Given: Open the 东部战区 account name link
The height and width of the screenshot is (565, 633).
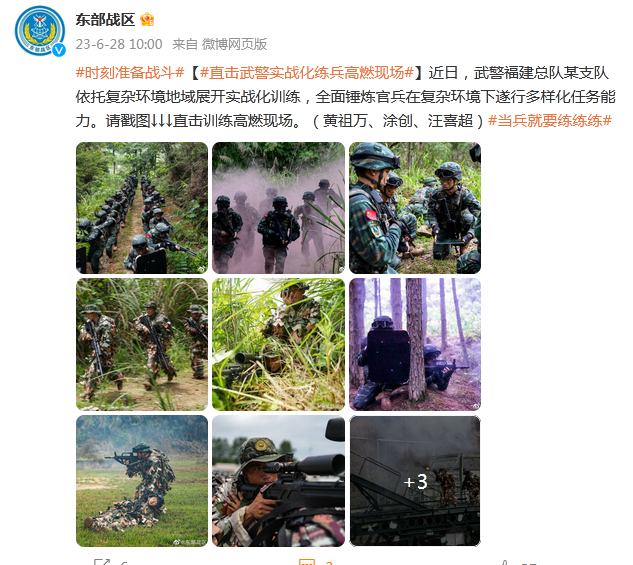Looking at the screenshot, I should 105,19.
